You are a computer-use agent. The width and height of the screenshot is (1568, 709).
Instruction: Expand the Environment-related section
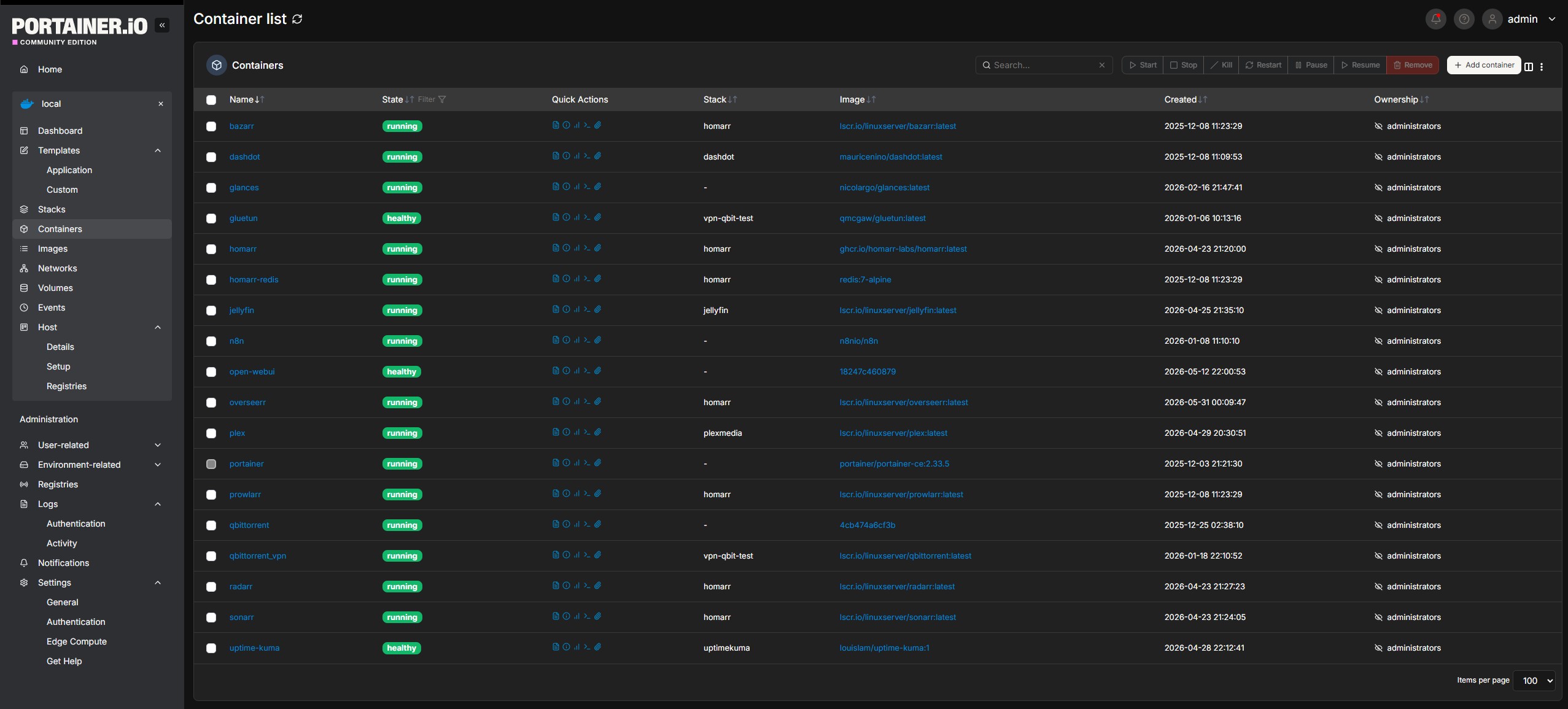[158, 465]
